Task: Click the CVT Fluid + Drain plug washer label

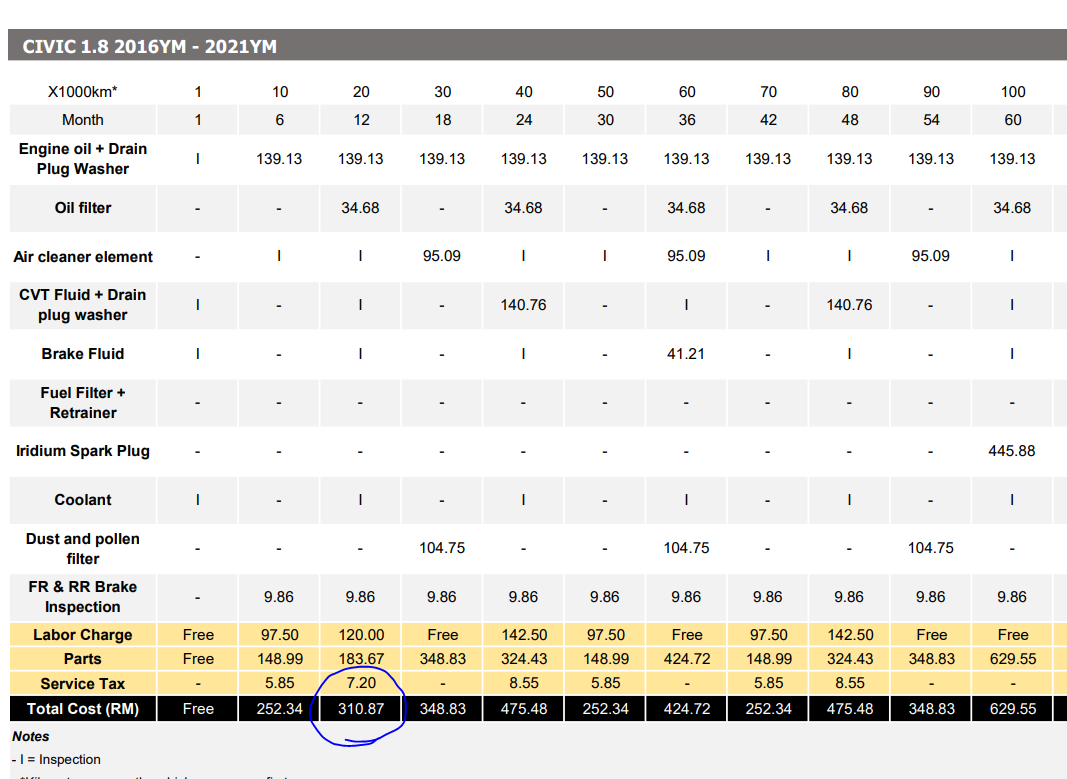Action: [82, 305]
